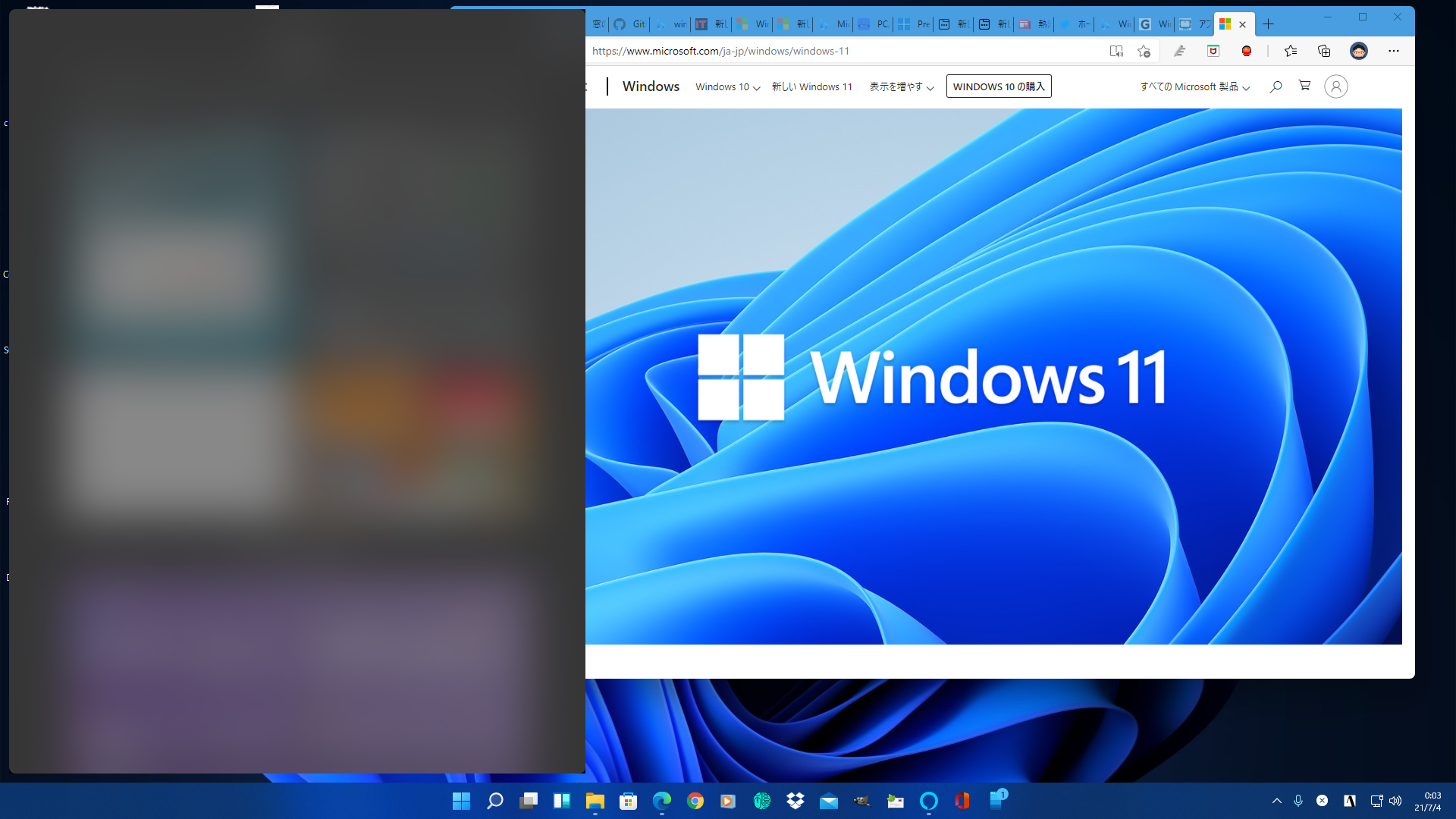Open Alexa app from taskbar
The height and width of the screenshot is (819, 1456).
[x=929, y=801]
